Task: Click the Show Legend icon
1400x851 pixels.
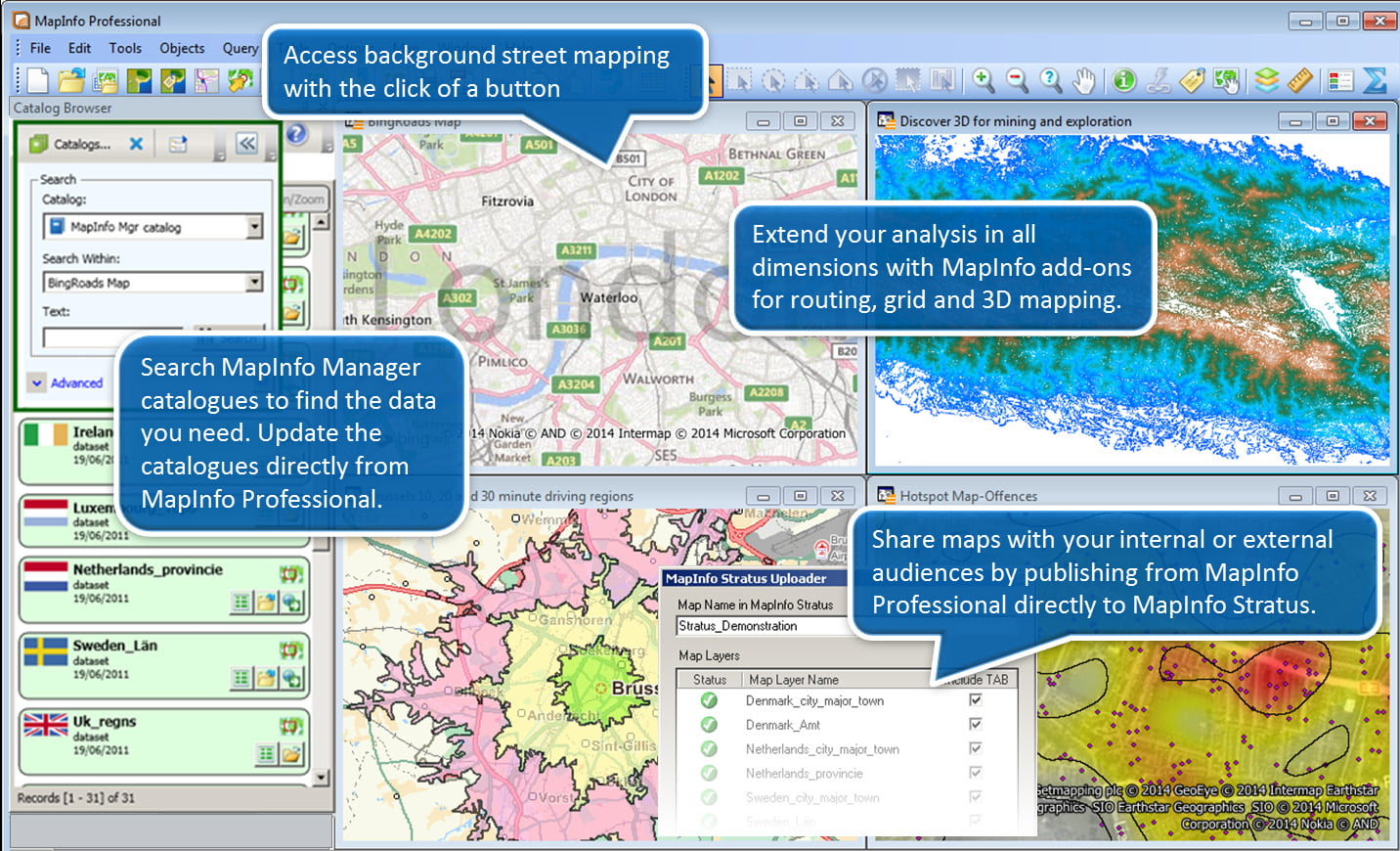Action: [x=1340, y=80]
